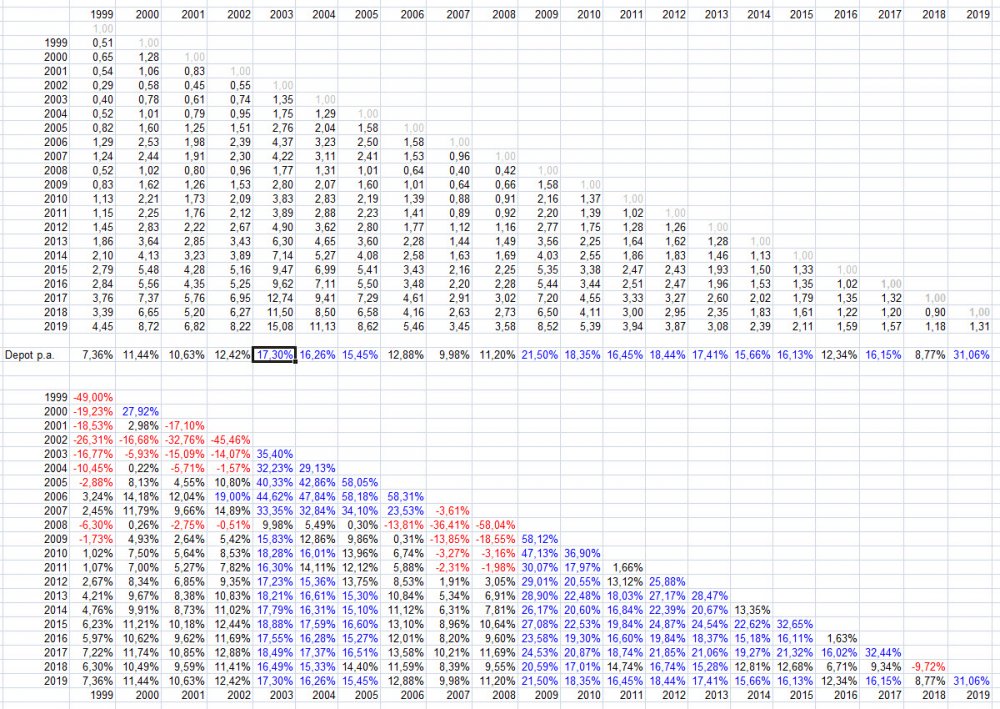The width and height of the screenshot is (1000, 709).
Task: Click Depot p.a. value 9,98% for 2007
Action: tap(454, 355)
